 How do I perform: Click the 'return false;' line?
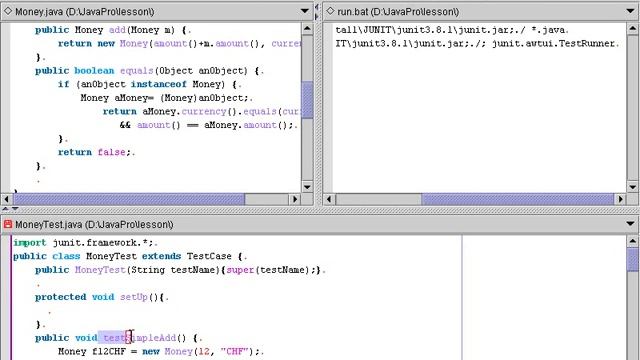[x=96, y=152]
